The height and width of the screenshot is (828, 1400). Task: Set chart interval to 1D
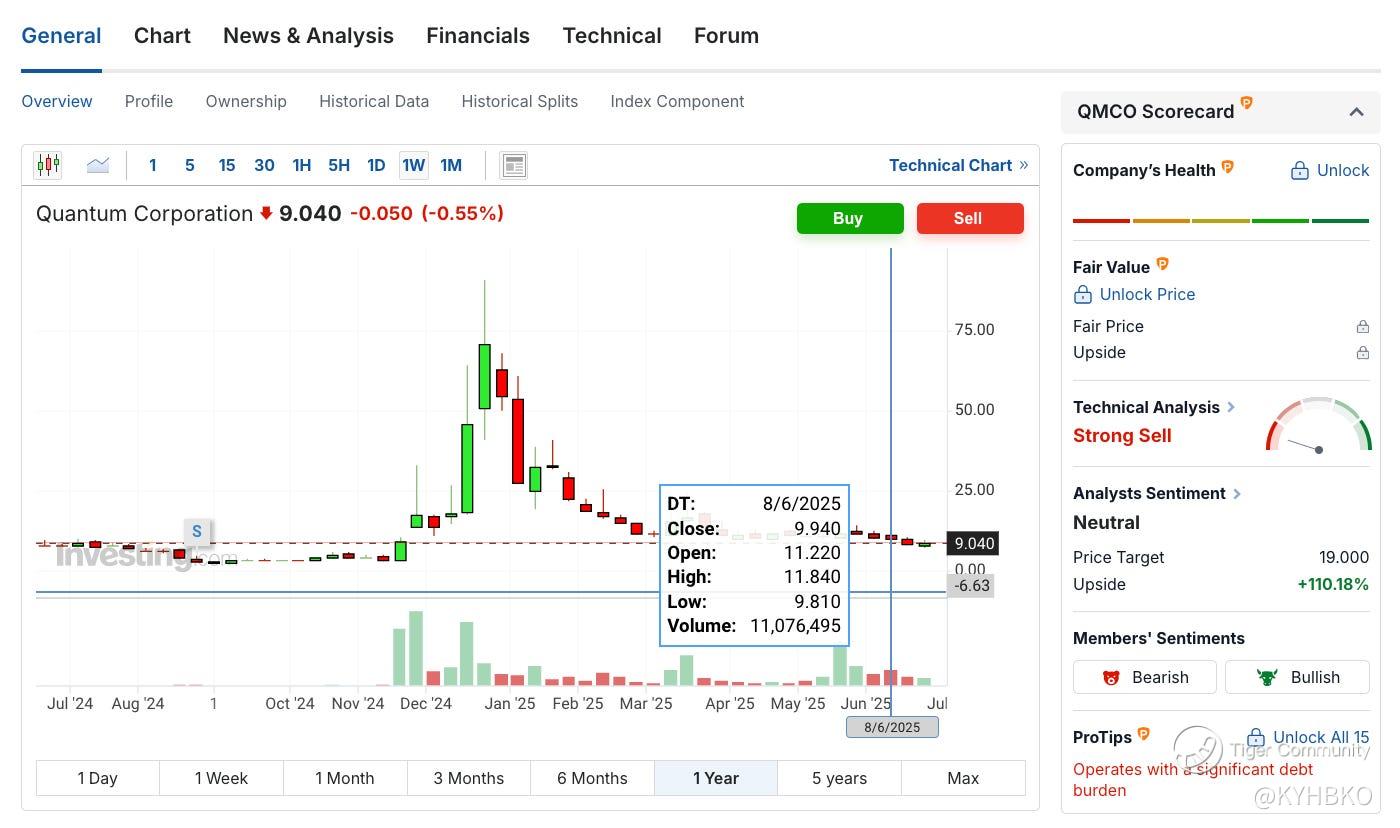[x=376, y=165]
